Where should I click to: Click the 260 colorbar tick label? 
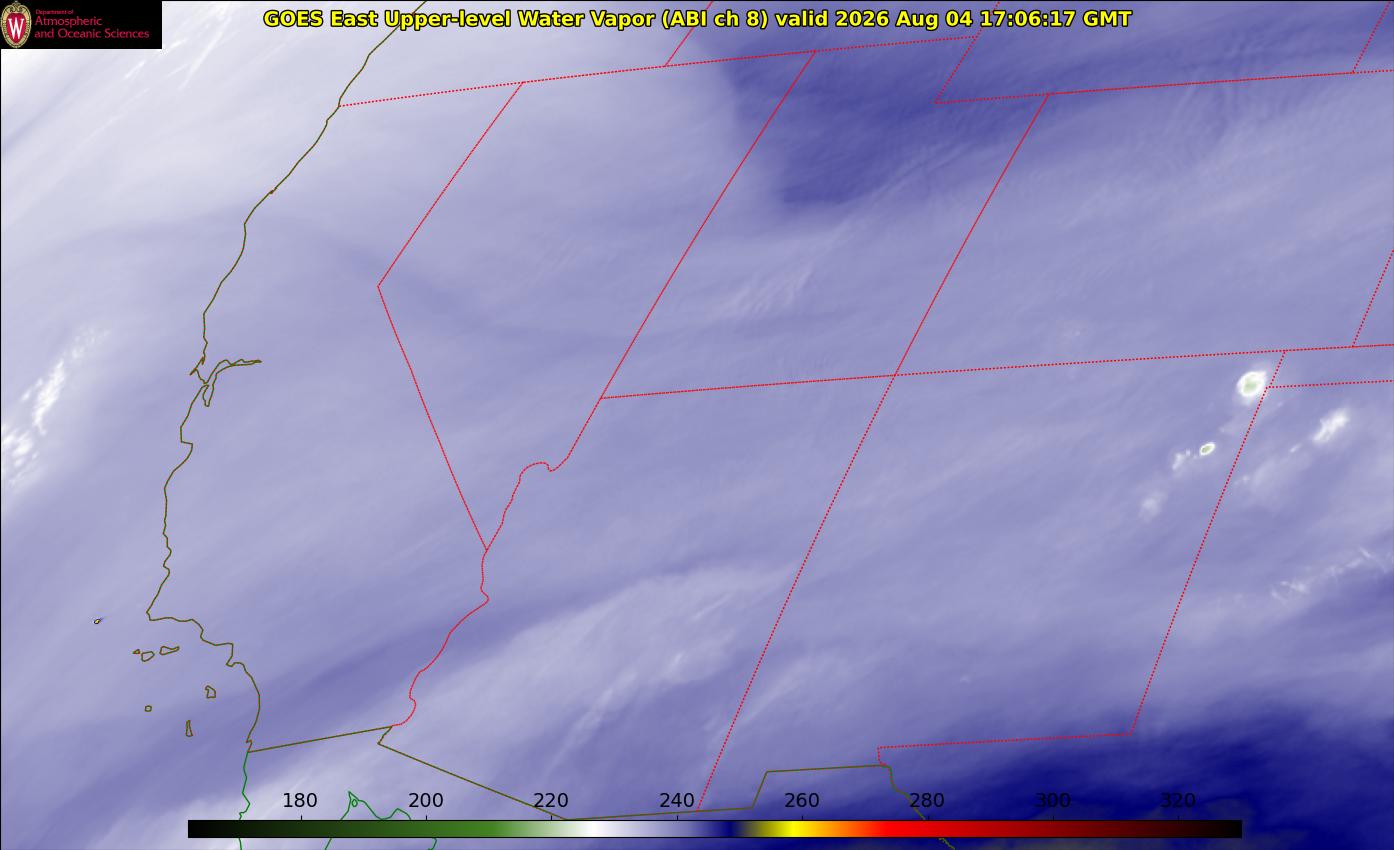click(x=802, y=800)
